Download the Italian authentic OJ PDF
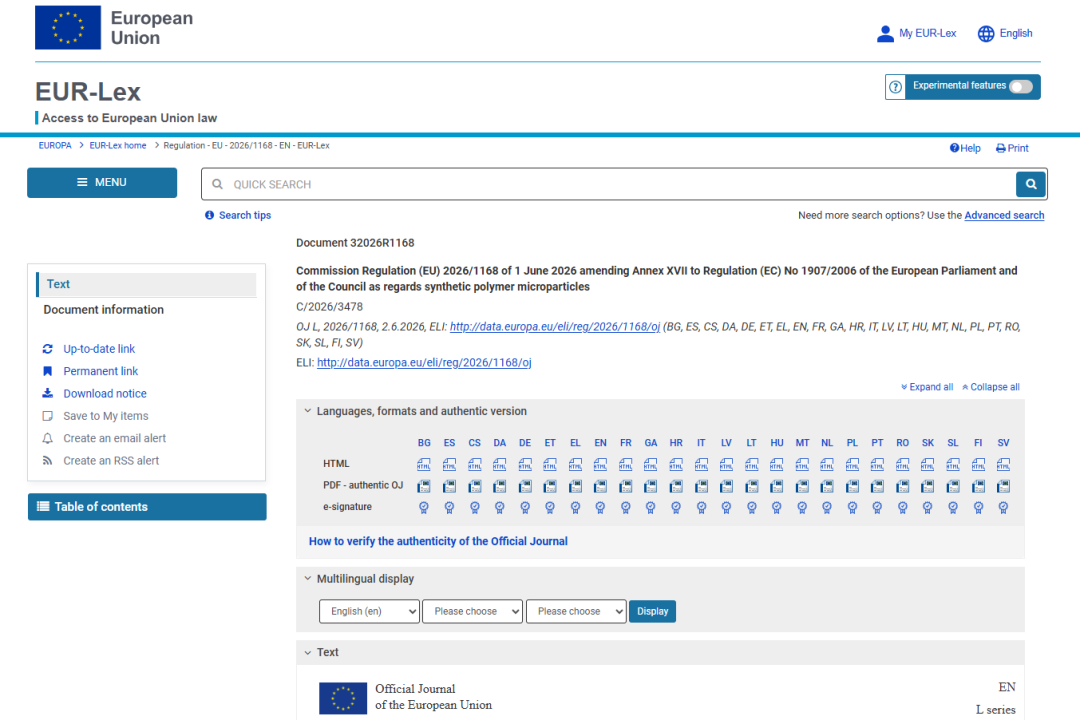The width and height of the screenshot is (1080, 720). tap(701, 486)
